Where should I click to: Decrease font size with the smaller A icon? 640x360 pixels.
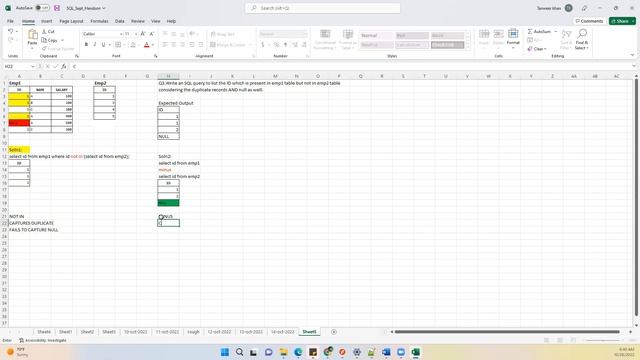click(151, 34)
